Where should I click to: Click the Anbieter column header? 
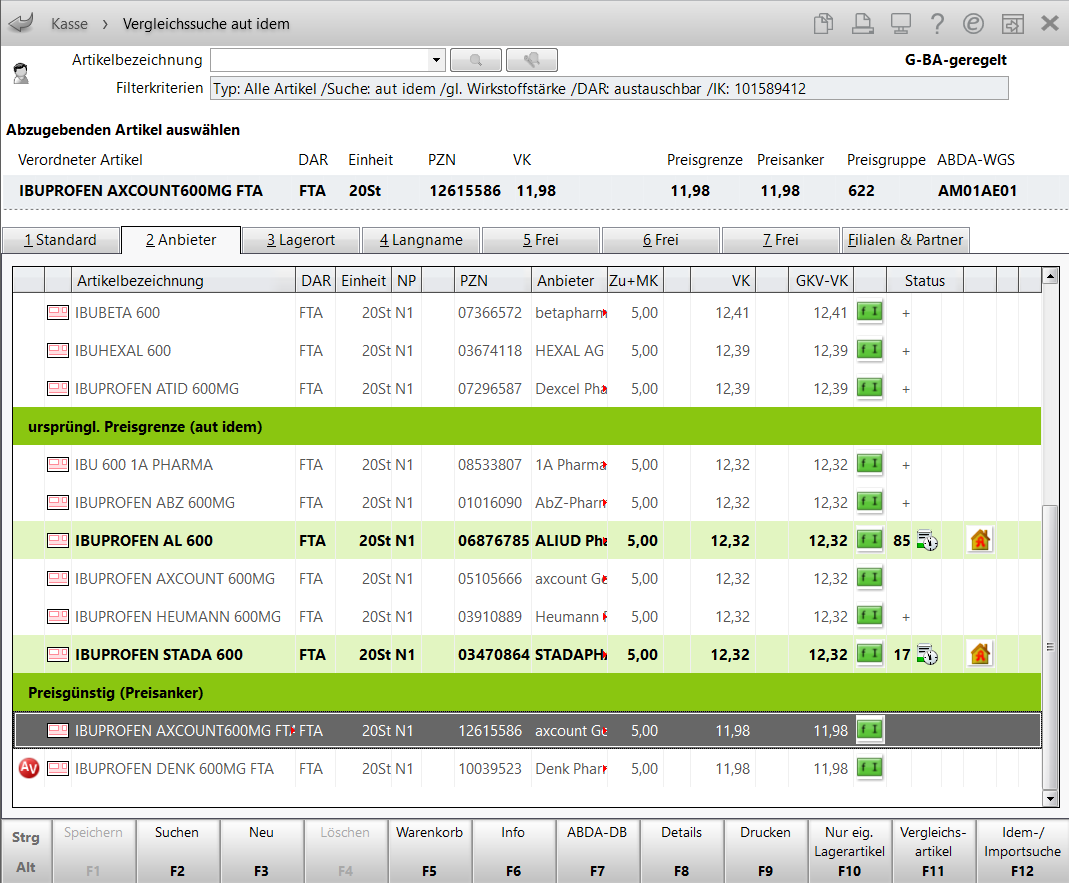tap(569, 280)
